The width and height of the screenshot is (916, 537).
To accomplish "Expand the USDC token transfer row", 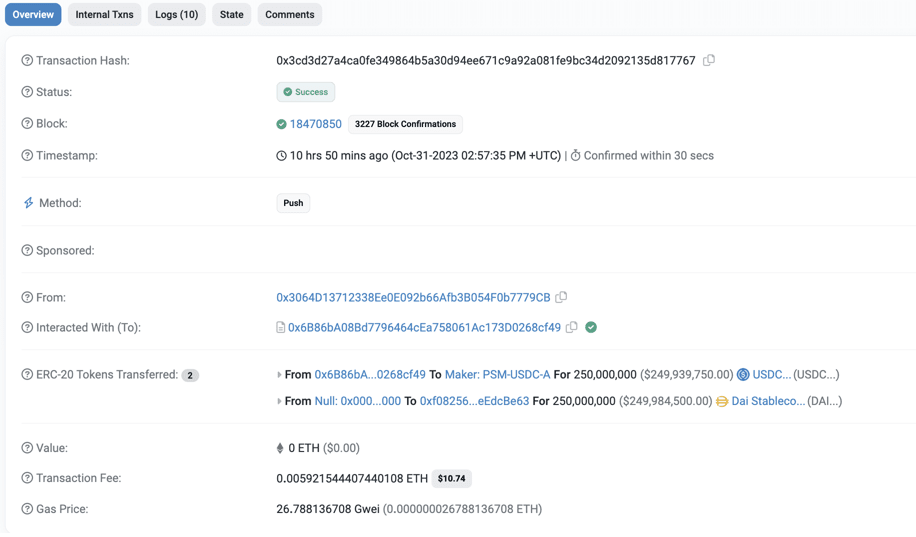I will click(279, 375).
